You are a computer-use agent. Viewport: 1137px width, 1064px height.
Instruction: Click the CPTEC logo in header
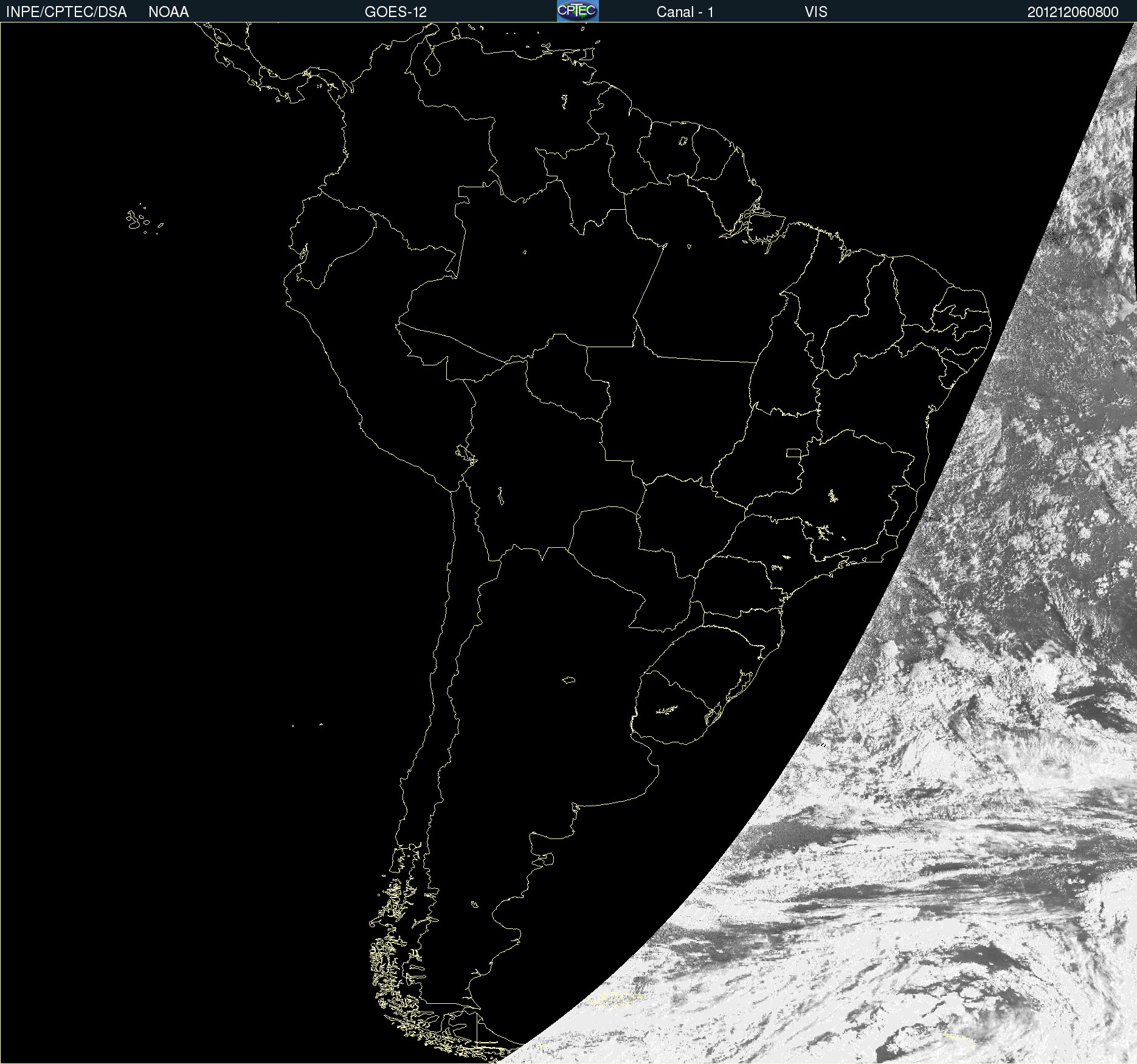(578, 11)
